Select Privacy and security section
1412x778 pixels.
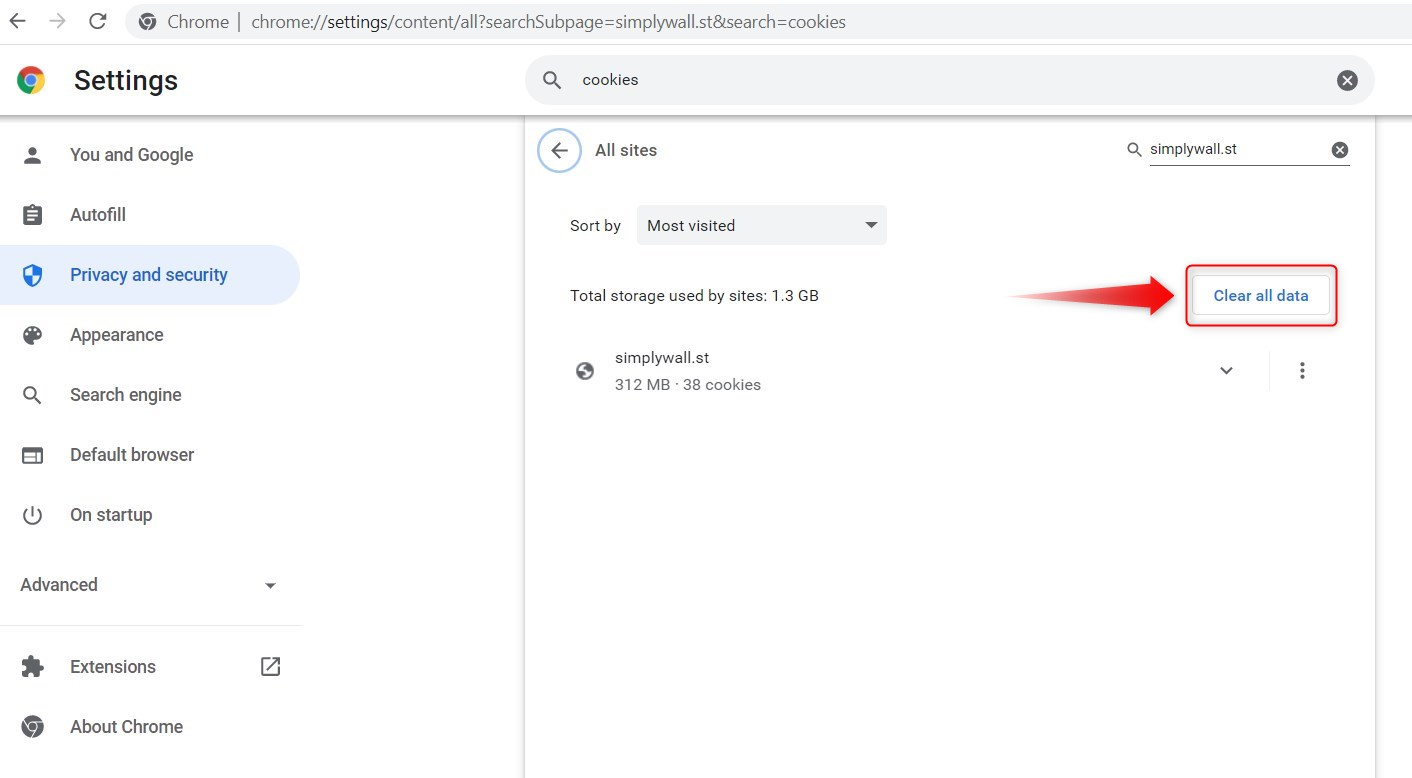pyautogui.click(x=150, y=275)
